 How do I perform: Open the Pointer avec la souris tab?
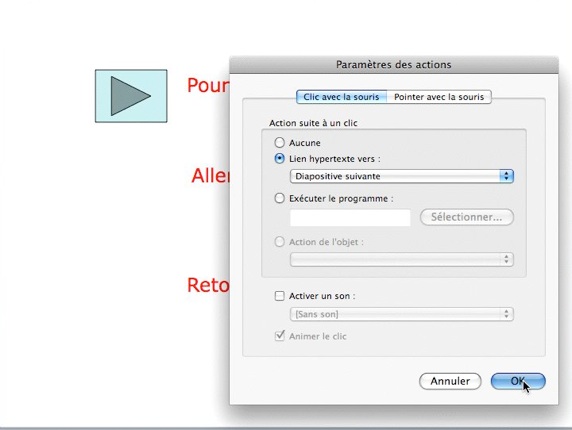pos(439,97)
